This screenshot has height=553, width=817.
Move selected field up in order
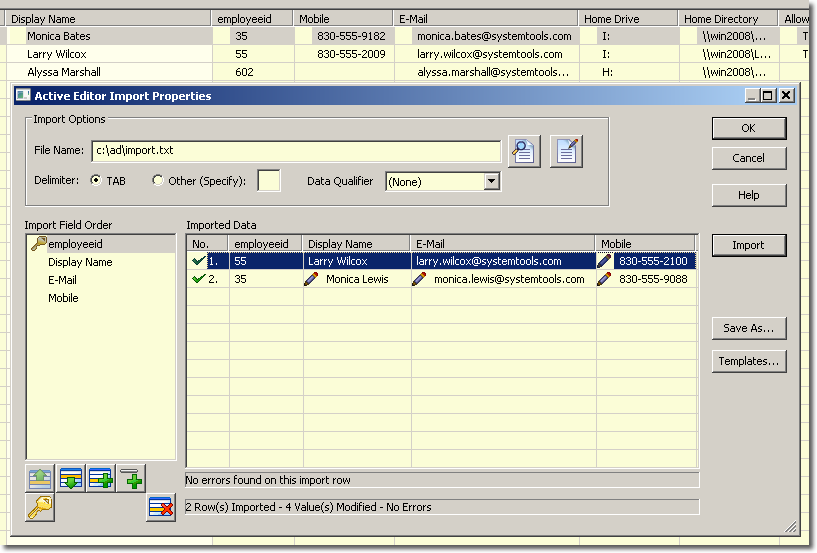pos(40,478)
